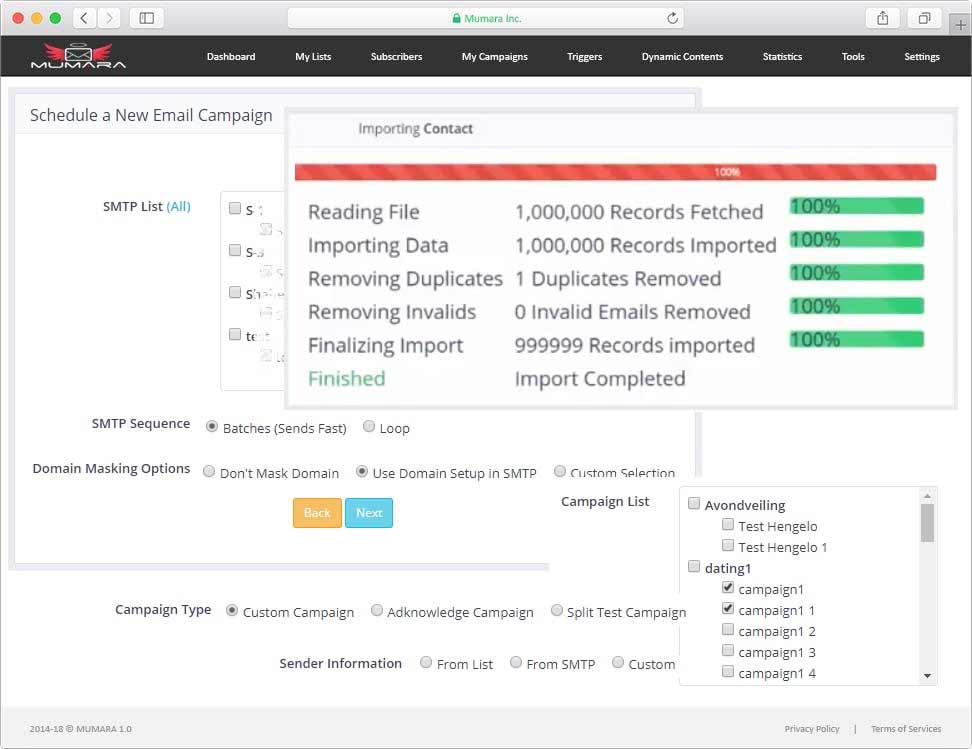
Task: Go back with browser back arrow
Action: [84, 18]
